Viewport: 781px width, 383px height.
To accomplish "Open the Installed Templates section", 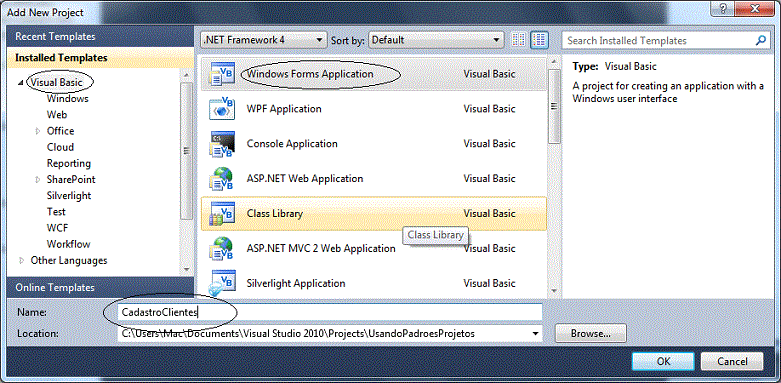I will (x=100, y=58).
